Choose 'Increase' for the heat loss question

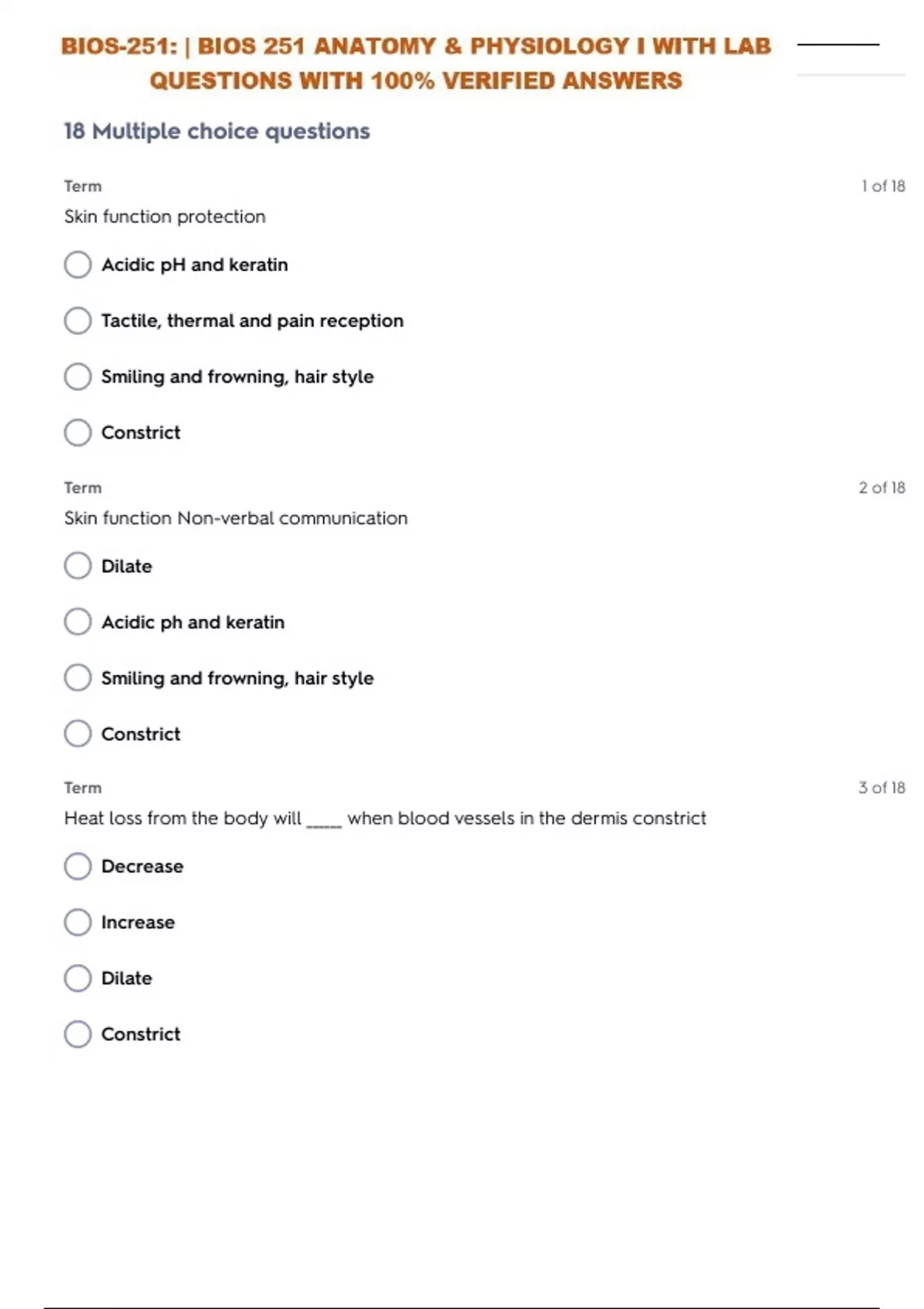click(78, 922)
